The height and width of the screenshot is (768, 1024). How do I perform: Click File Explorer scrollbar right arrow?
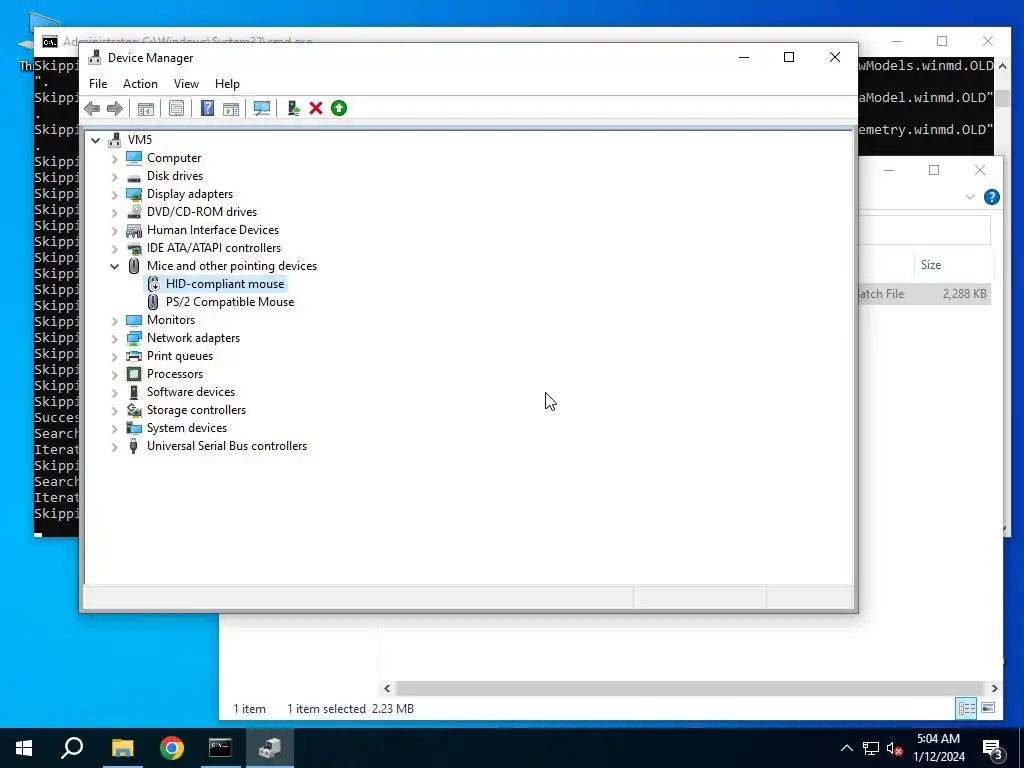click(x=994, y=688)
